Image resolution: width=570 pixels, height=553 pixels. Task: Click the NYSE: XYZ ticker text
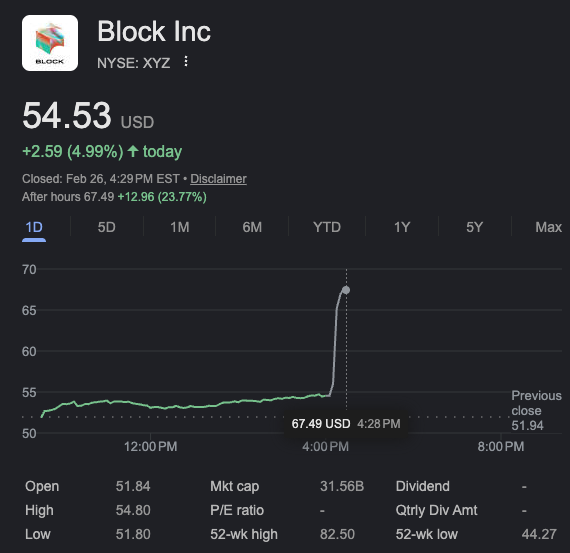point(133,63)
